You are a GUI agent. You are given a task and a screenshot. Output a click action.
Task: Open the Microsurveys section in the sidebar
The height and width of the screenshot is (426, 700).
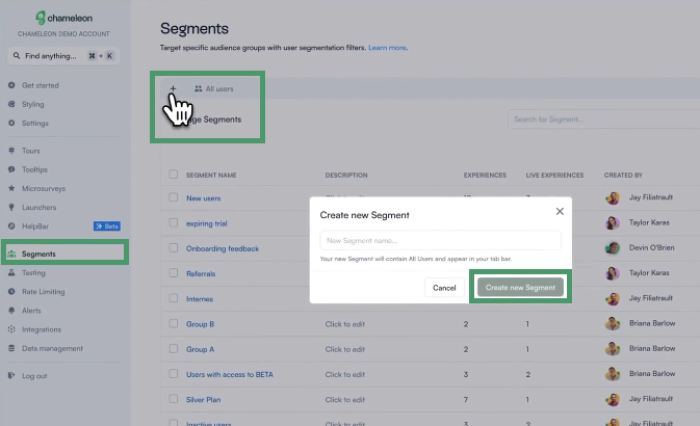click(46, 188)
